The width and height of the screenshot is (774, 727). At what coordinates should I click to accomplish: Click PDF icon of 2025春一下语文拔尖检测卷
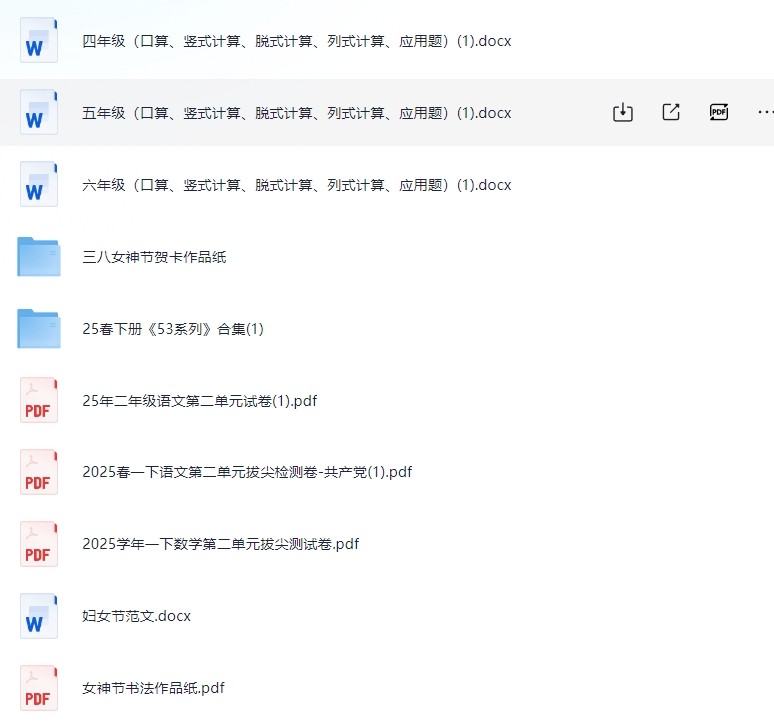(39, 472)
